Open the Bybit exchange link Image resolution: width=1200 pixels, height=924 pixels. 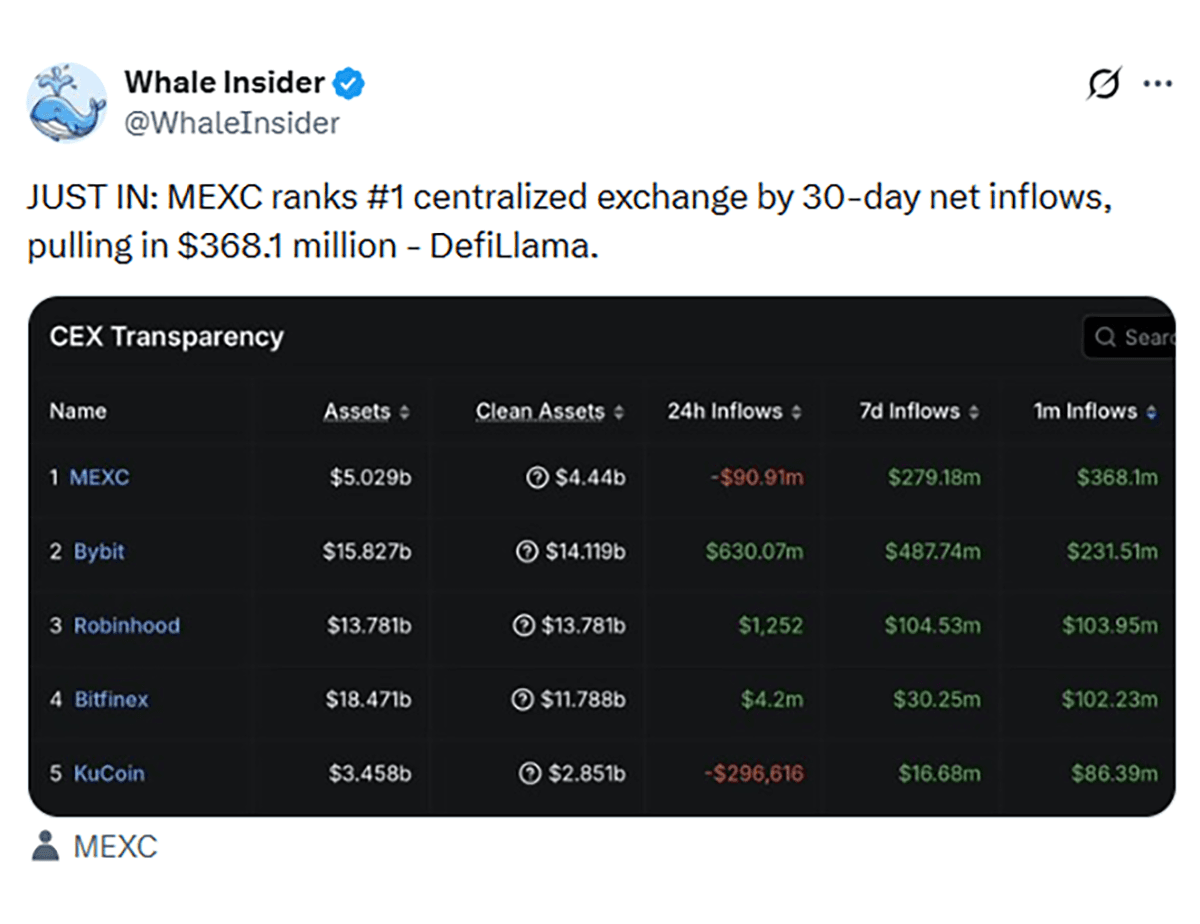tap(99, 552)
